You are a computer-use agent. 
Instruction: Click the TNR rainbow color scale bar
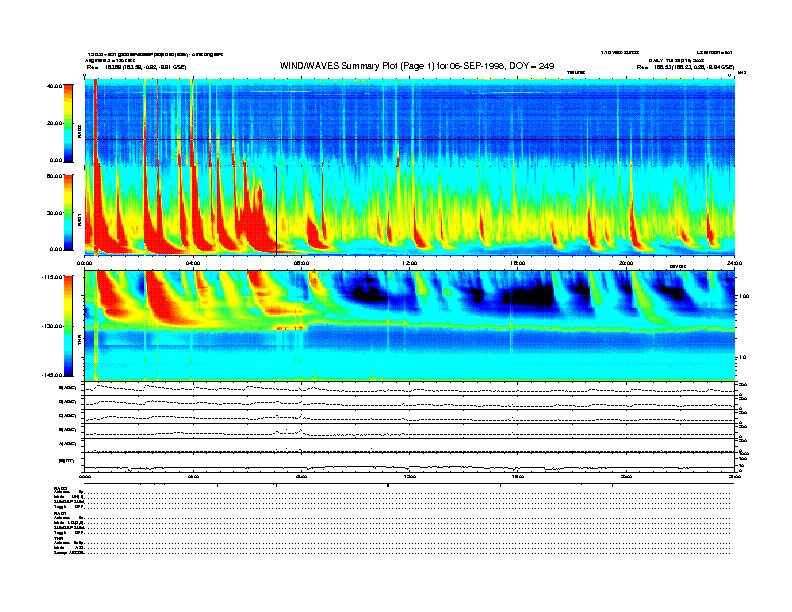(x=68, y=326)
